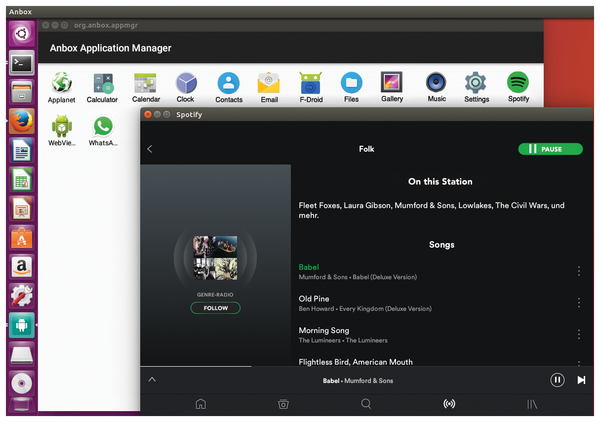
Task: Open the Gallery app
Action: 392,87
